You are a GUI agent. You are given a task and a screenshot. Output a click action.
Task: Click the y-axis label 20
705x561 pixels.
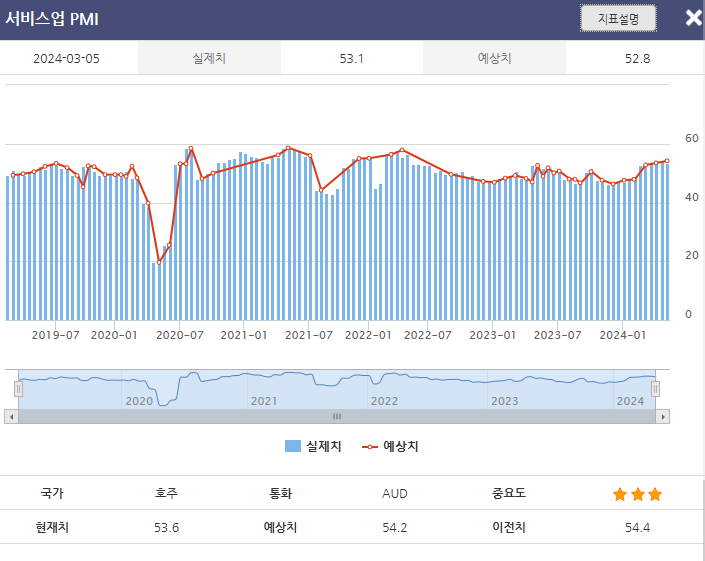coord(692,255)
